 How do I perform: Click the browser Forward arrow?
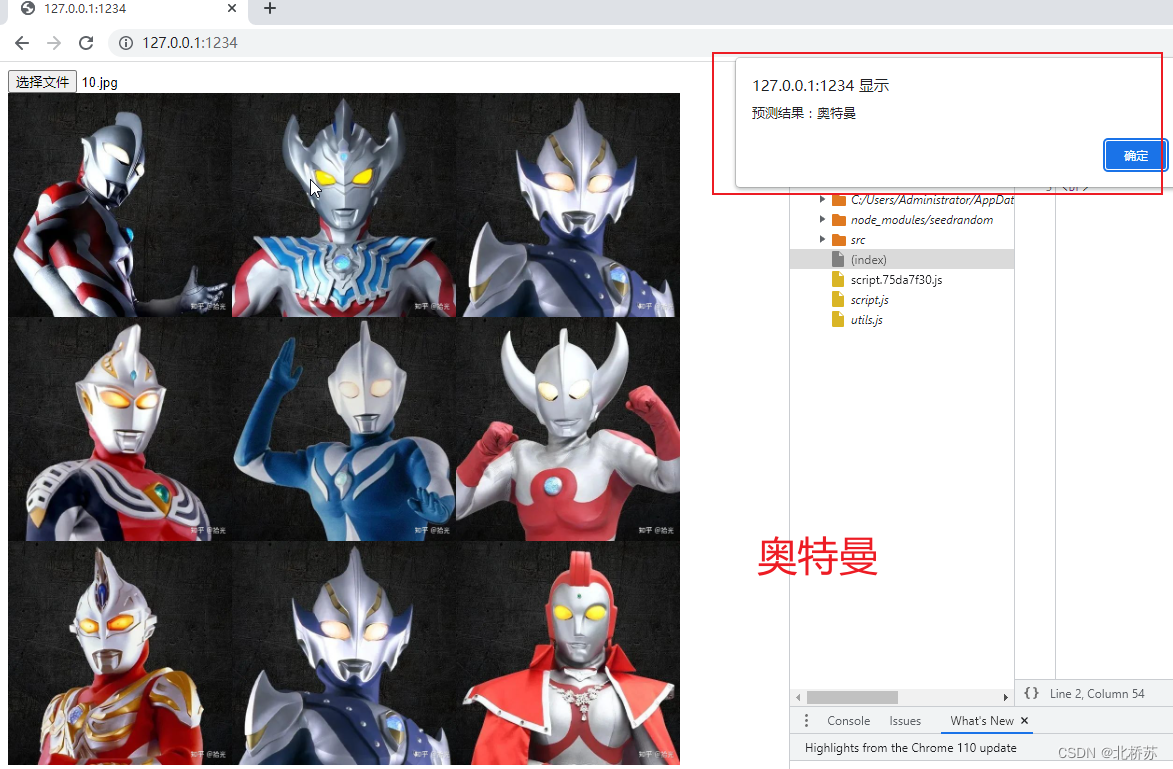pos(54,43)
